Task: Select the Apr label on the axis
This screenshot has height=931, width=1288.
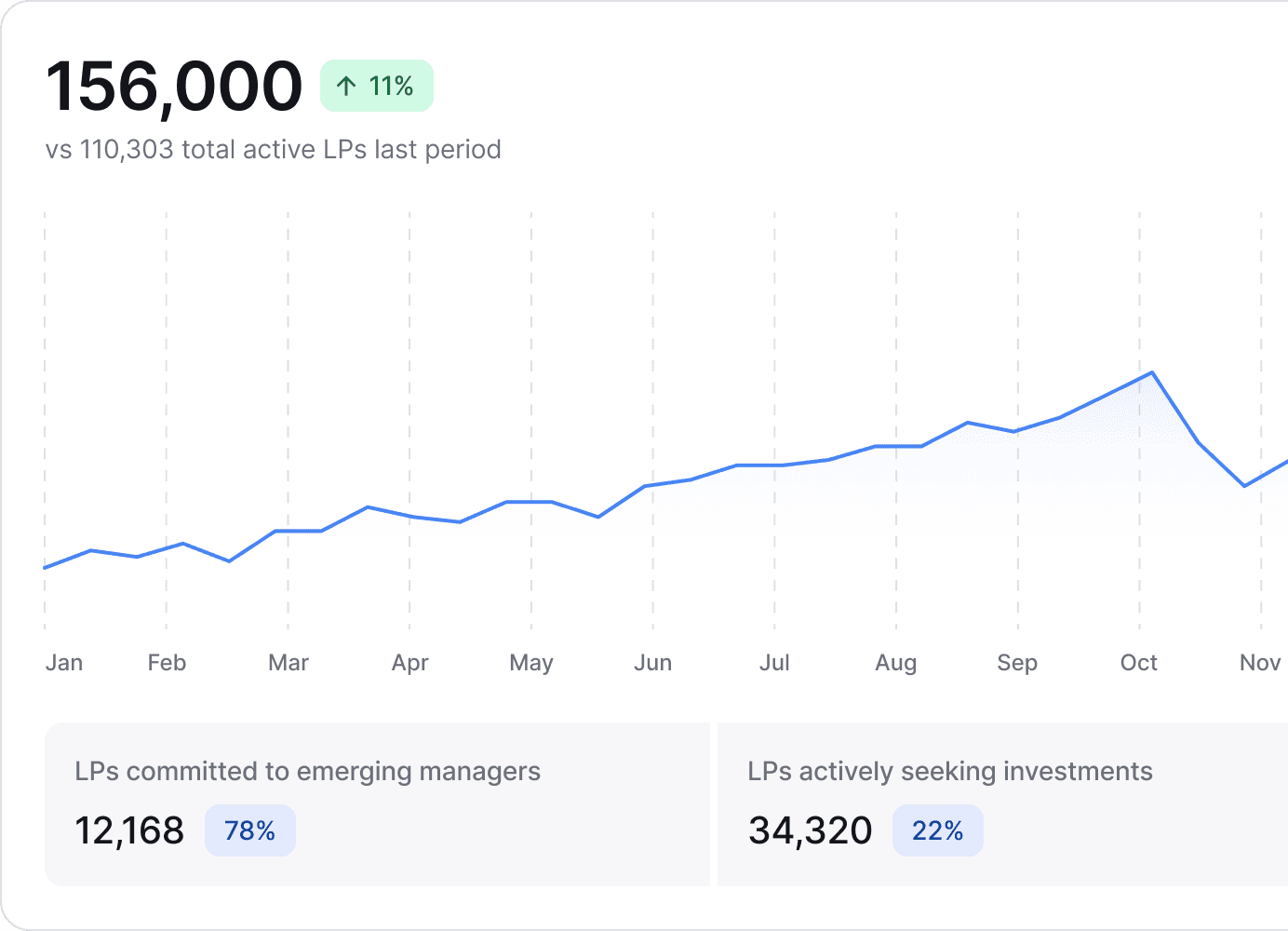Action: 409,663
